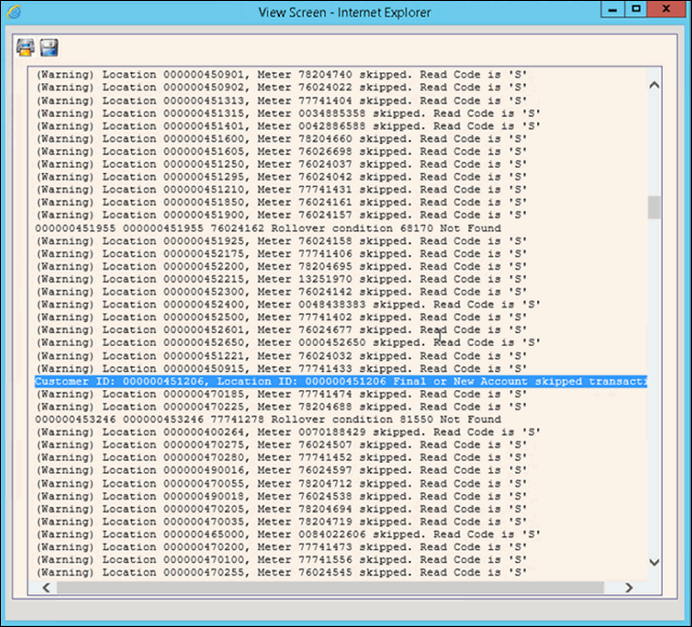Click the save floppy disk icon
Image resolution: width=692 pixels, height=627 pixels.
(49, 48)
